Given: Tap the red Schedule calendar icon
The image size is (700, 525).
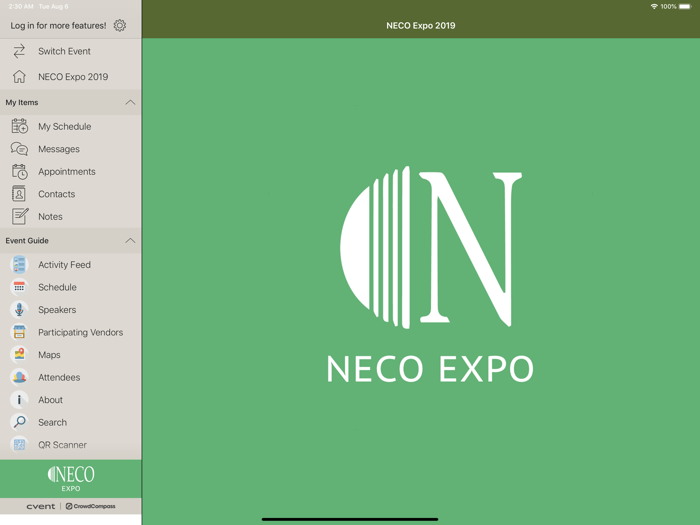Looking at the screenshot, I should [x=19, y=287].
